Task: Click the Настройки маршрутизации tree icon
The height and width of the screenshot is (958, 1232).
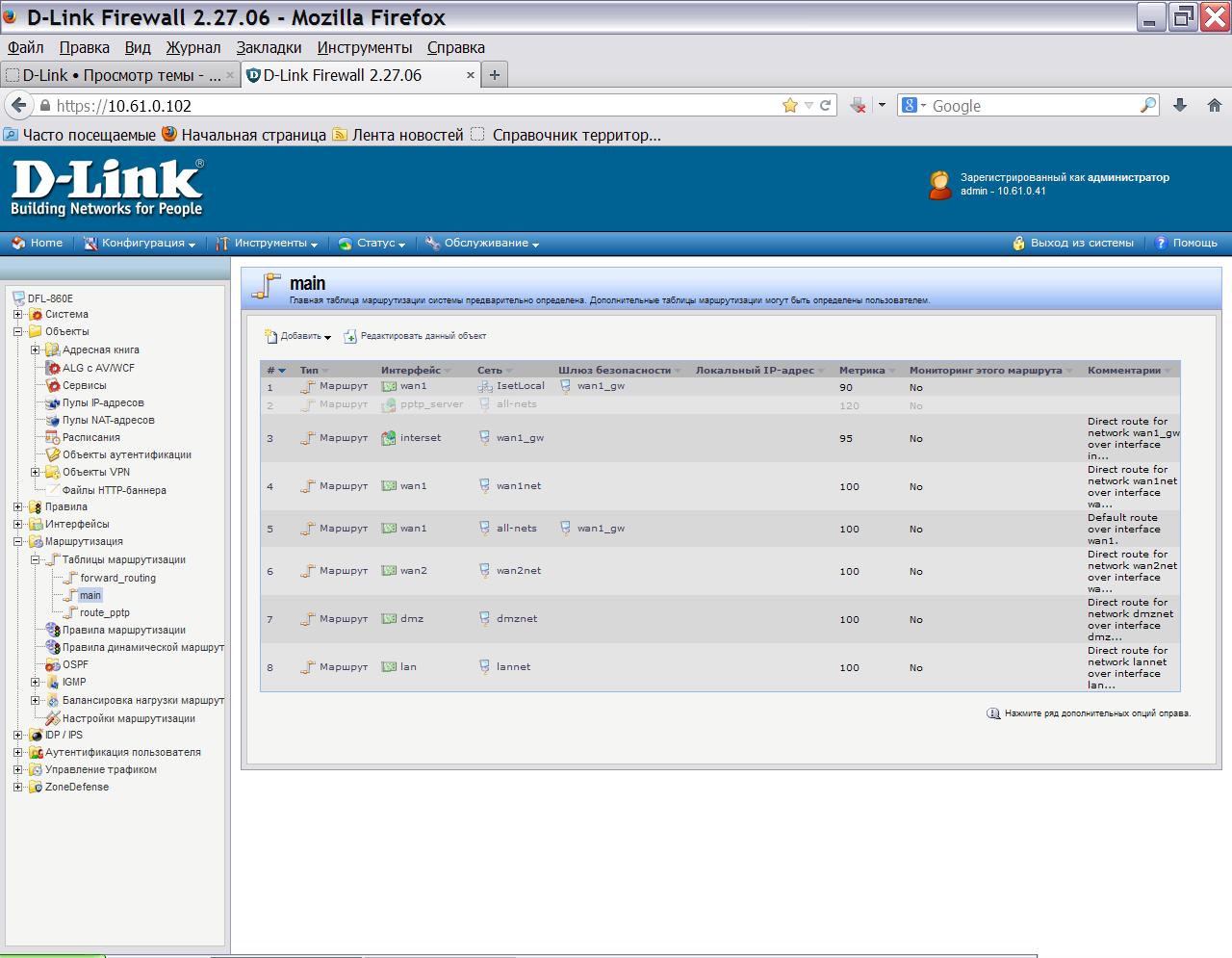Action: coord(54,718)
